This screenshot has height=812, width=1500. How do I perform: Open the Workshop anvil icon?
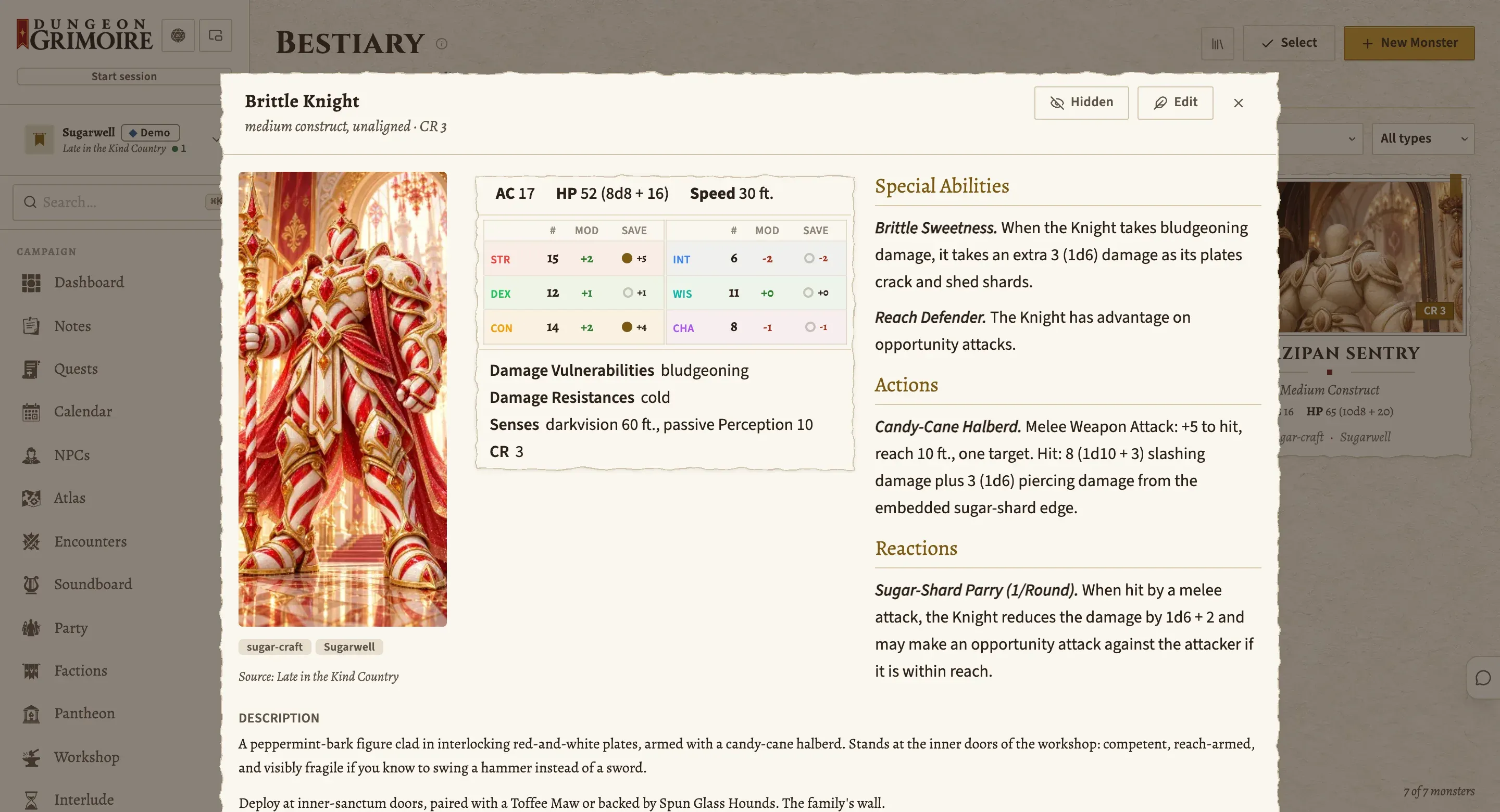[x=31, y=757]
